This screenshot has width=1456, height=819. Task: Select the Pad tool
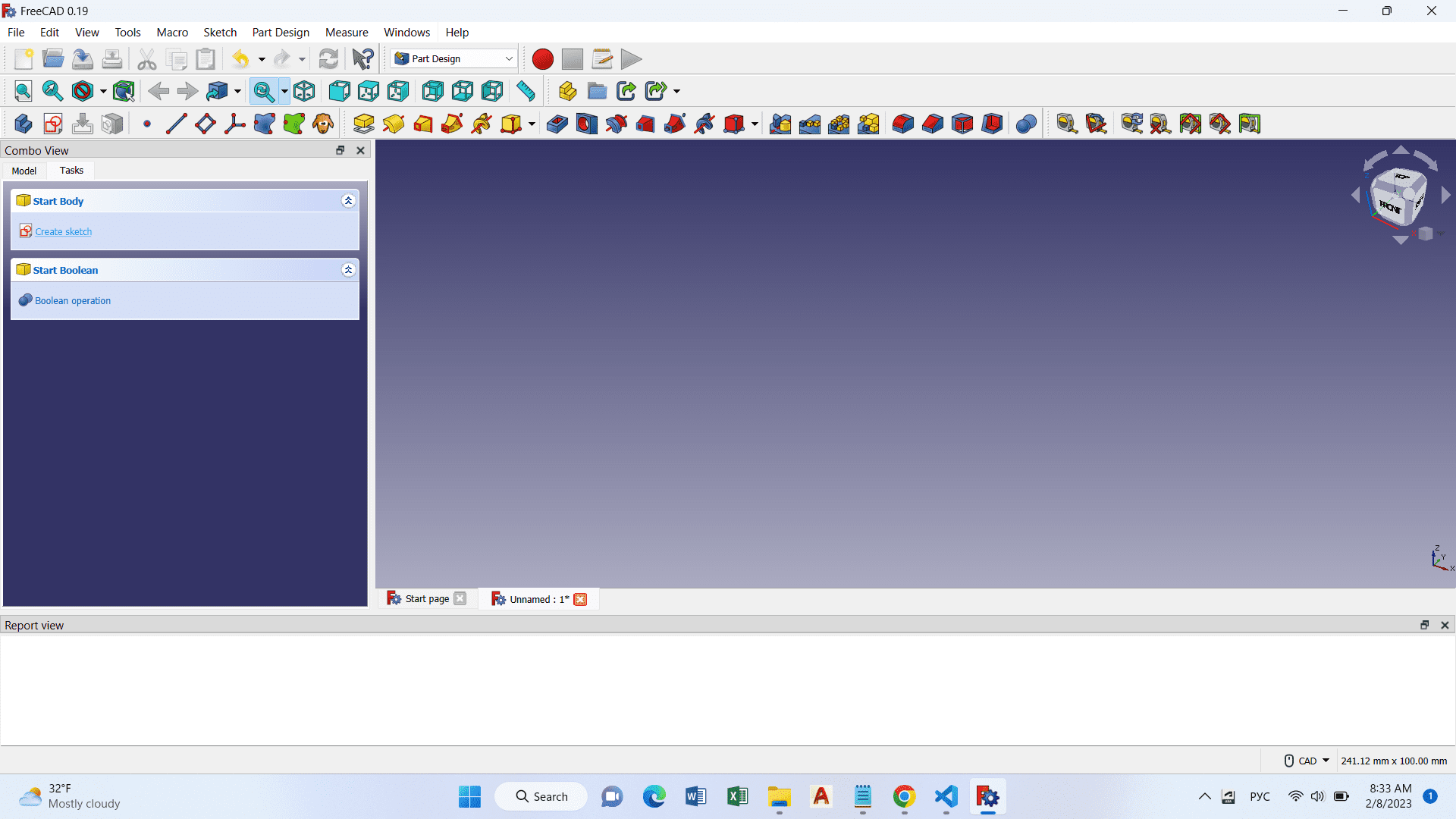[x=364, y=124]
